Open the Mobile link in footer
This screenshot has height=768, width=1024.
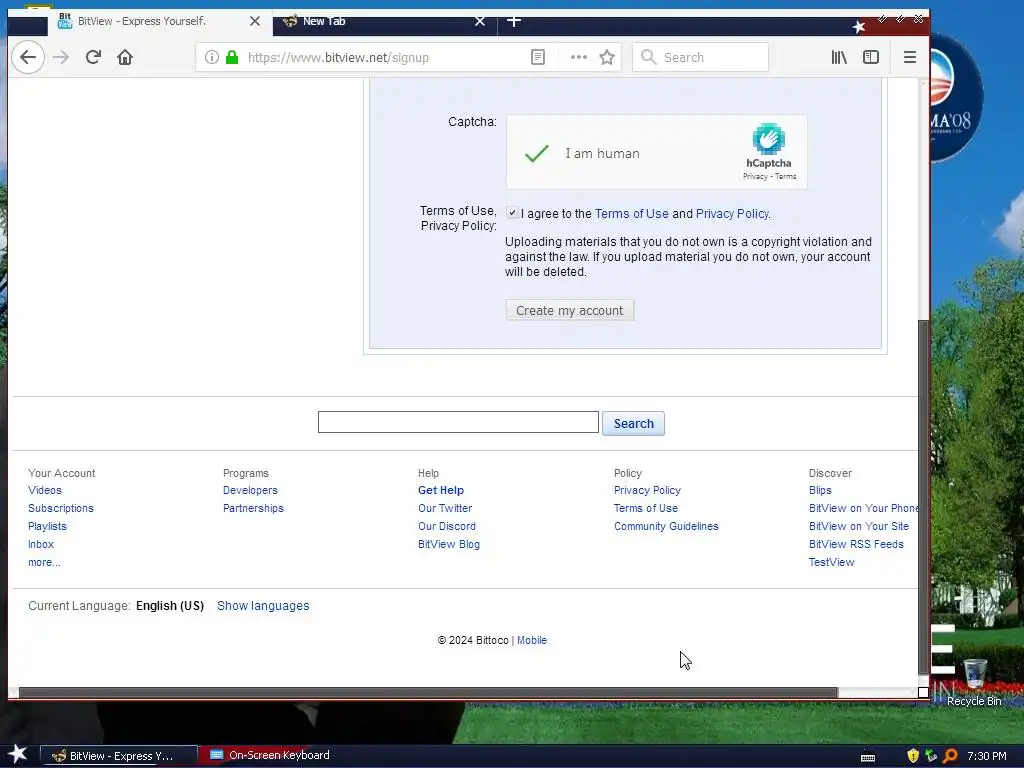[532, 640]
